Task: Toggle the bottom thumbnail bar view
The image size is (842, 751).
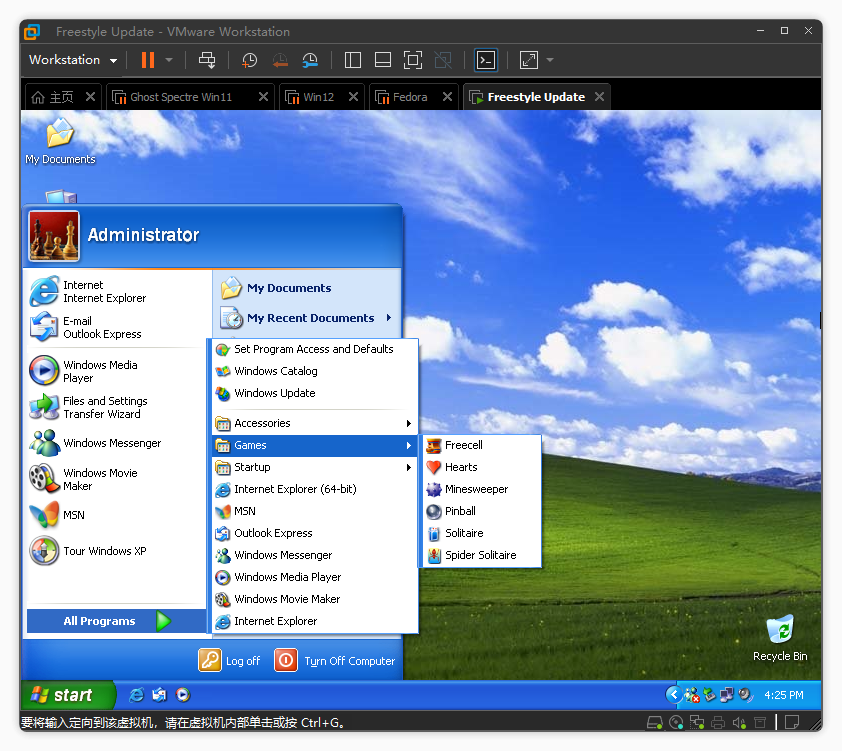Action: click(x=382, y=60)
